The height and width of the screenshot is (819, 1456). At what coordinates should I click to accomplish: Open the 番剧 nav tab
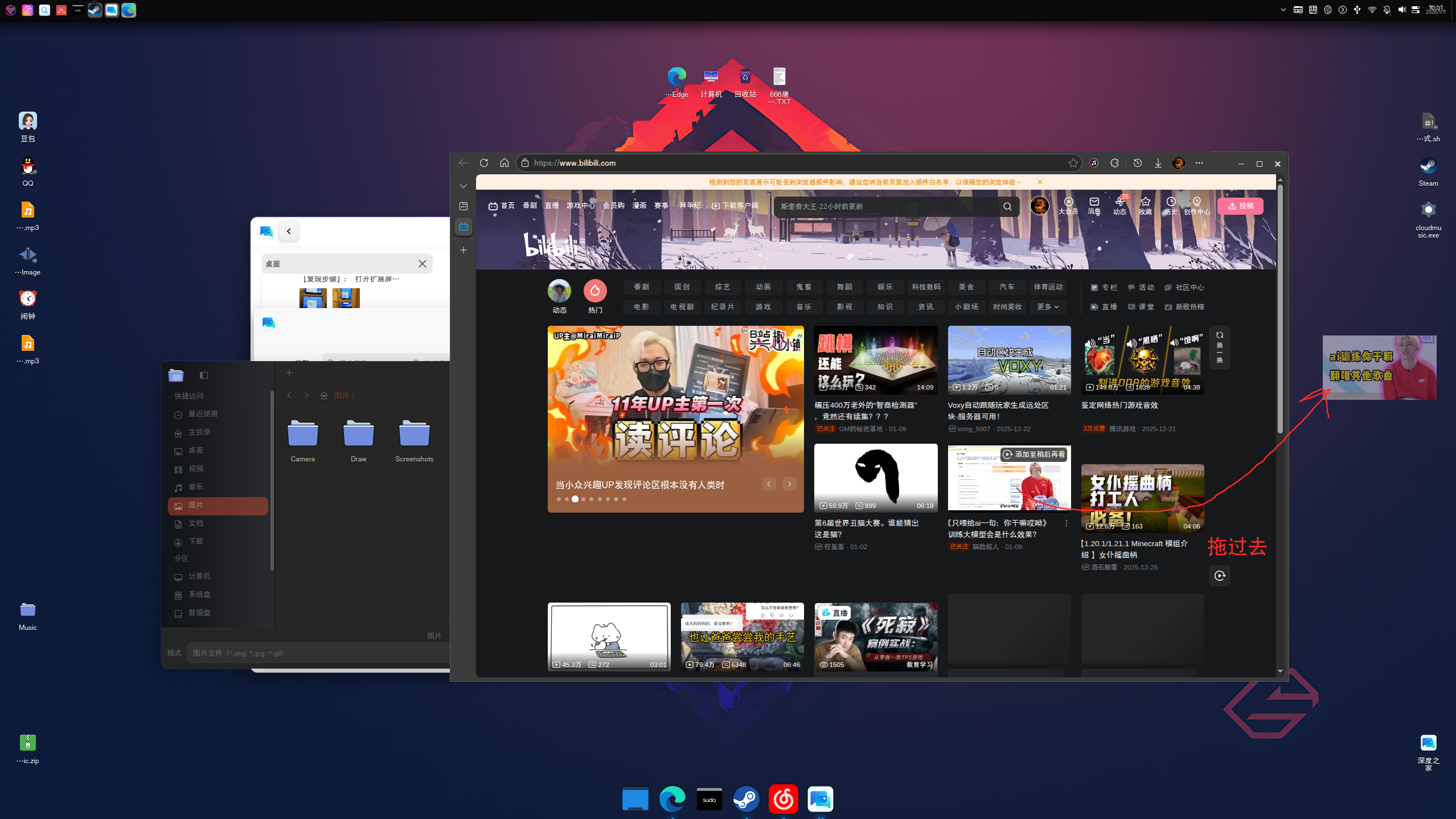tap(530, 206)
